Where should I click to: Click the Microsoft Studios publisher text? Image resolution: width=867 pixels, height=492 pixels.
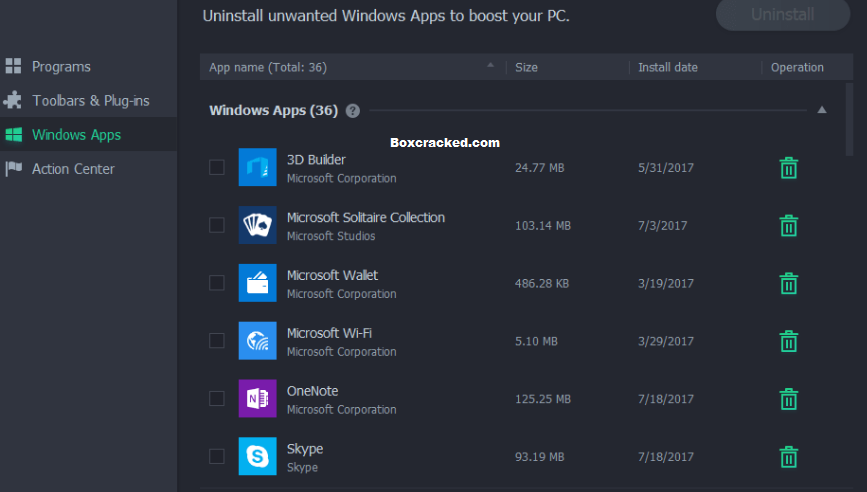click(x=331, y=236)
